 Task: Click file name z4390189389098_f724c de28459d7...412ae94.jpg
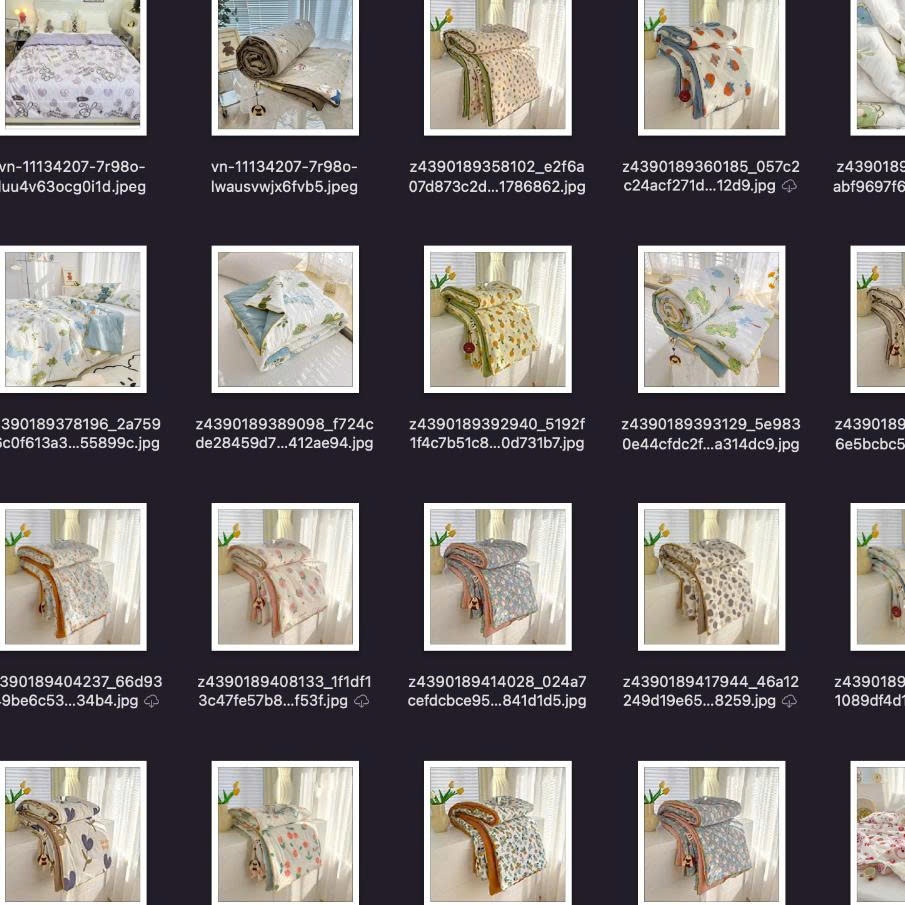point(284,433)
